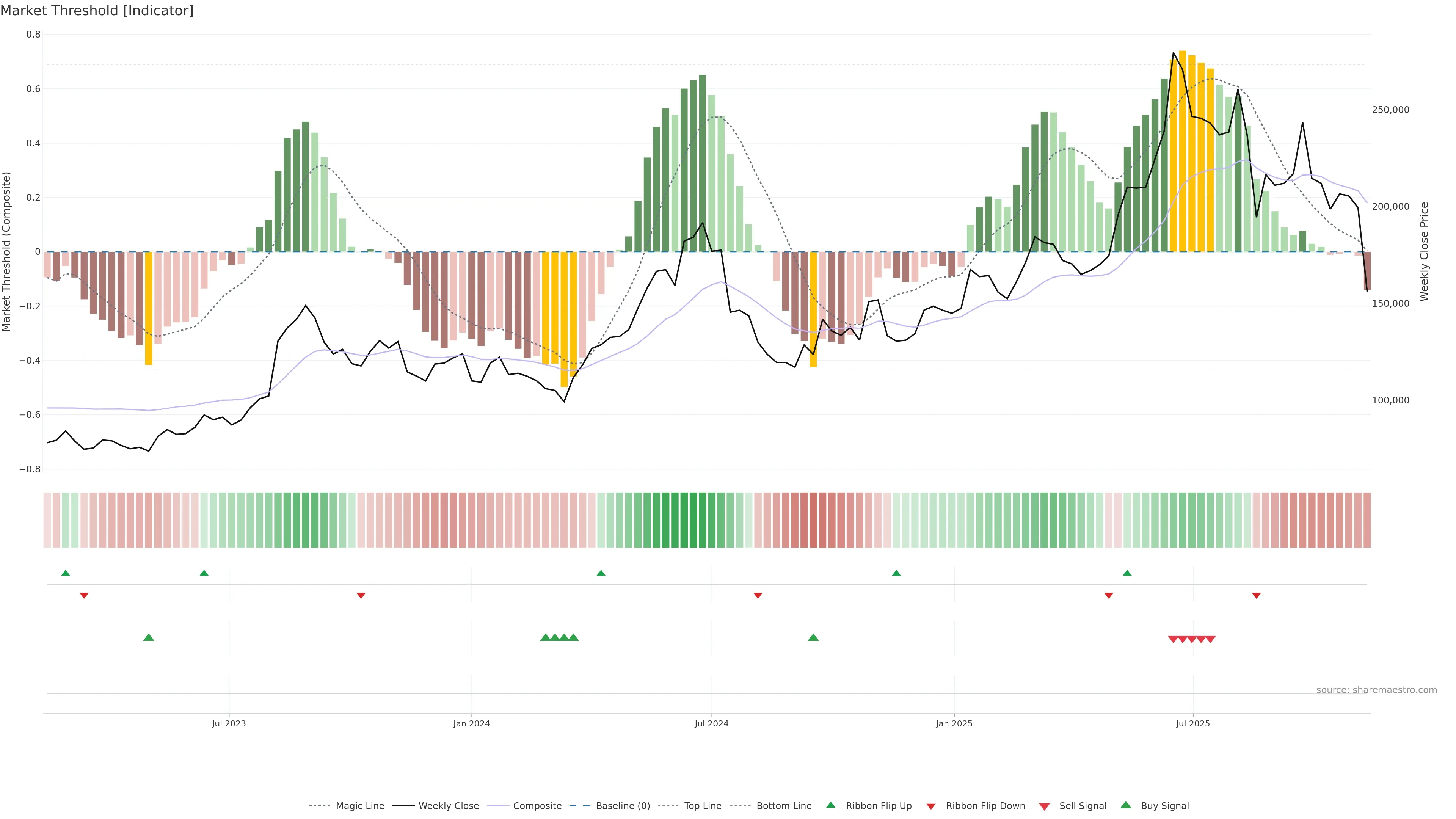Click buy signal marker between Jul 2024 and Jan 2025
This screenshot has height=819, width=1456.
coord(813,637)
